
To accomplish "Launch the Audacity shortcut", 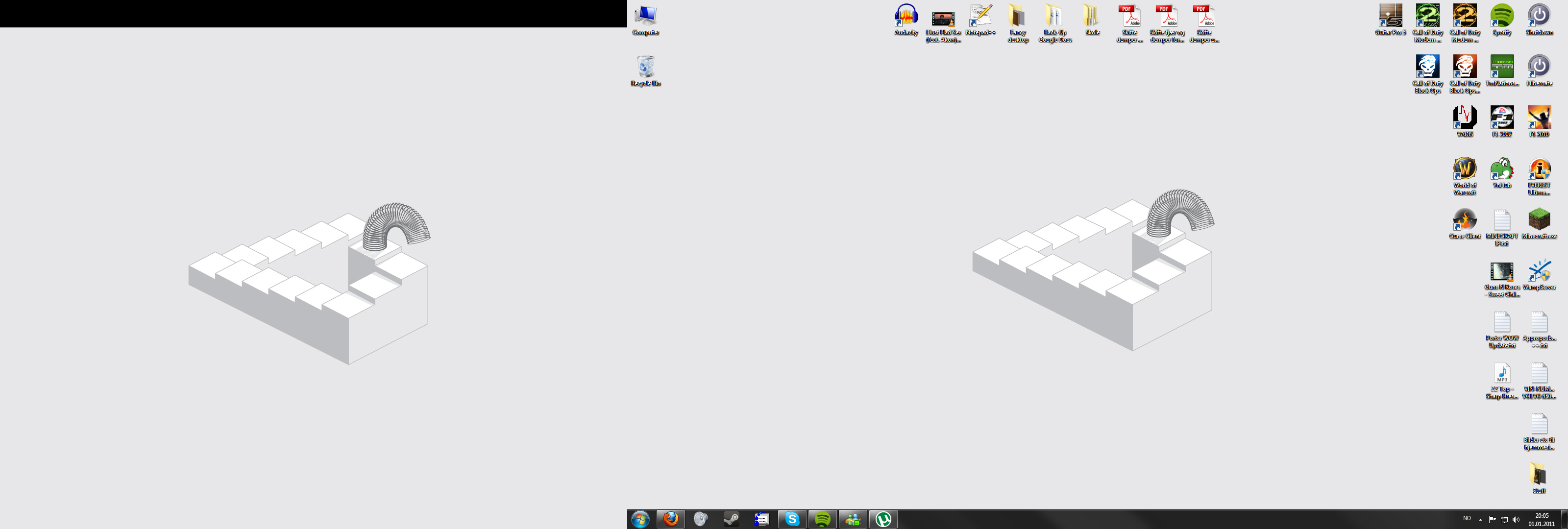I will click(906, 20).
